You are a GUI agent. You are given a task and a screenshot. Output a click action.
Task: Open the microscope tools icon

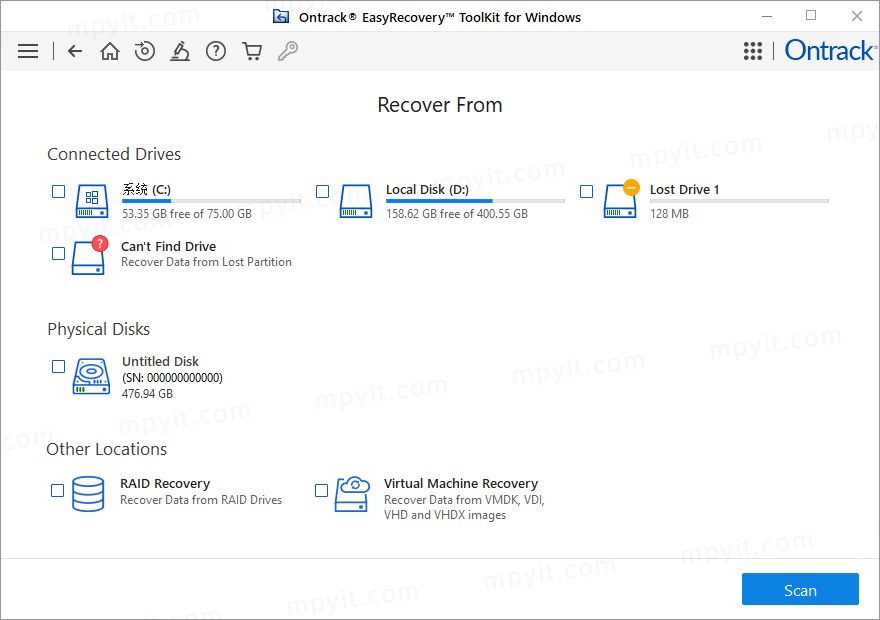coord(180,51)
